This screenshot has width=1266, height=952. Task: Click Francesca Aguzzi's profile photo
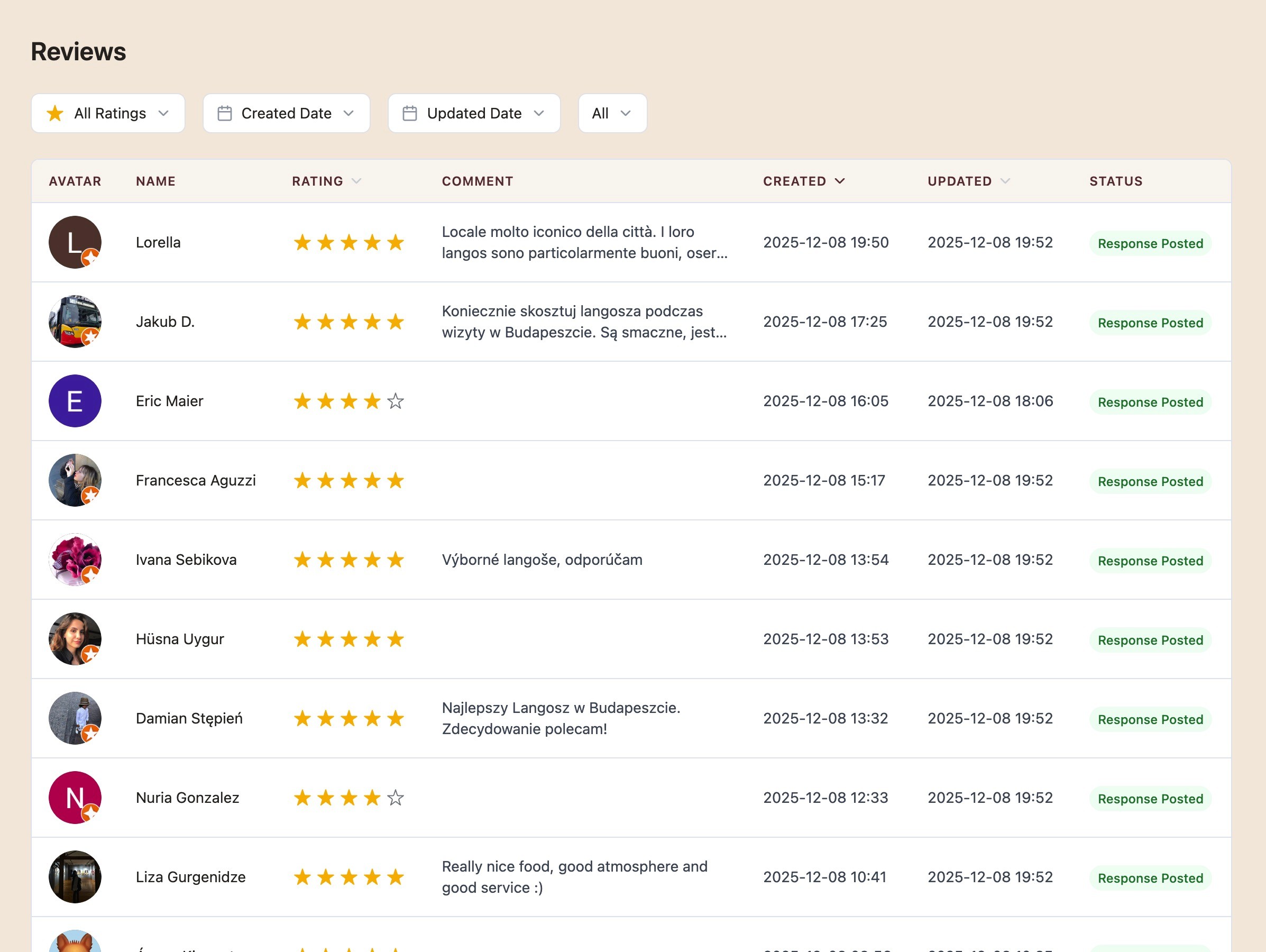click(75, 480)
